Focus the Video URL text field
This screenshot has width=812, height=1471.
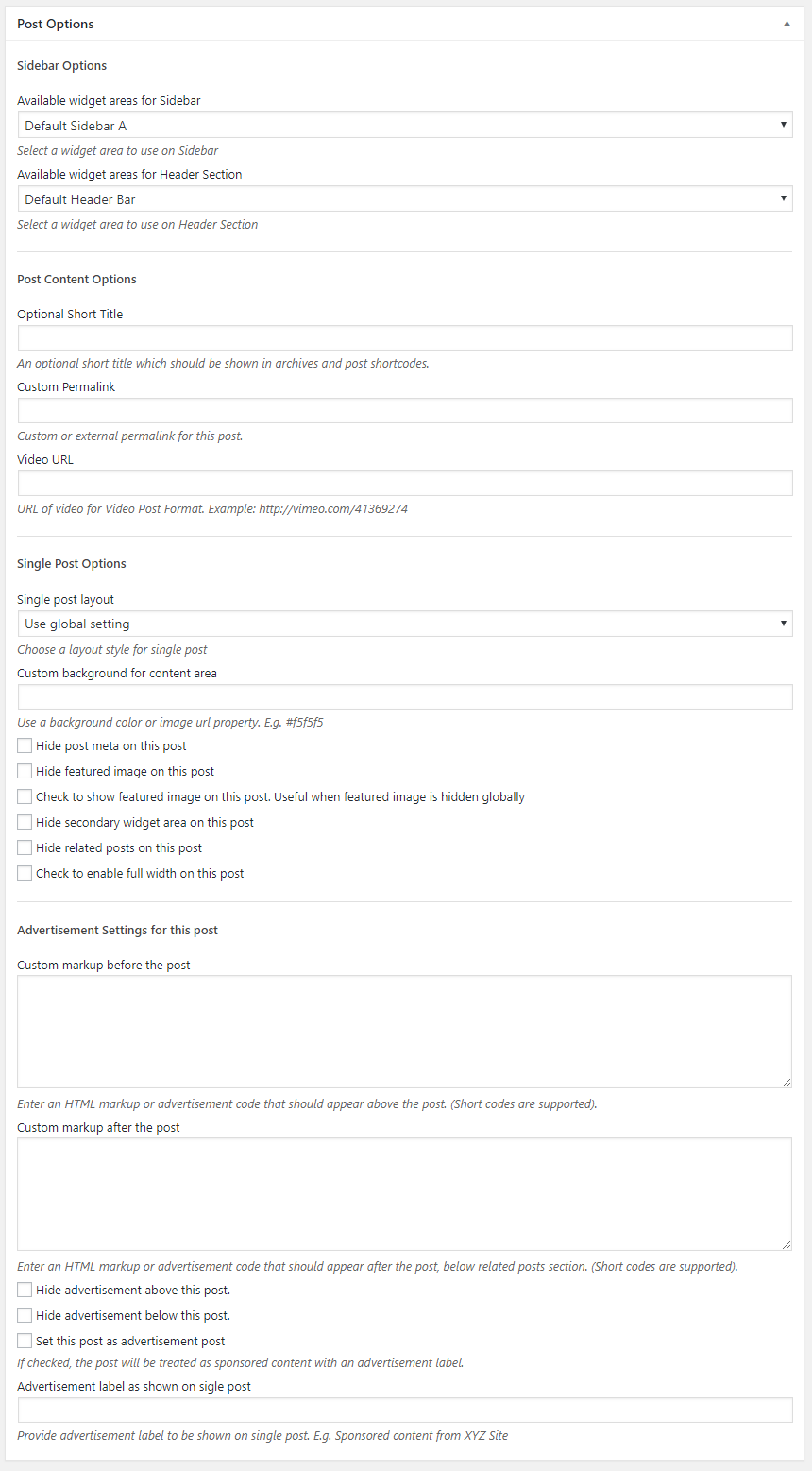[404, 484]
